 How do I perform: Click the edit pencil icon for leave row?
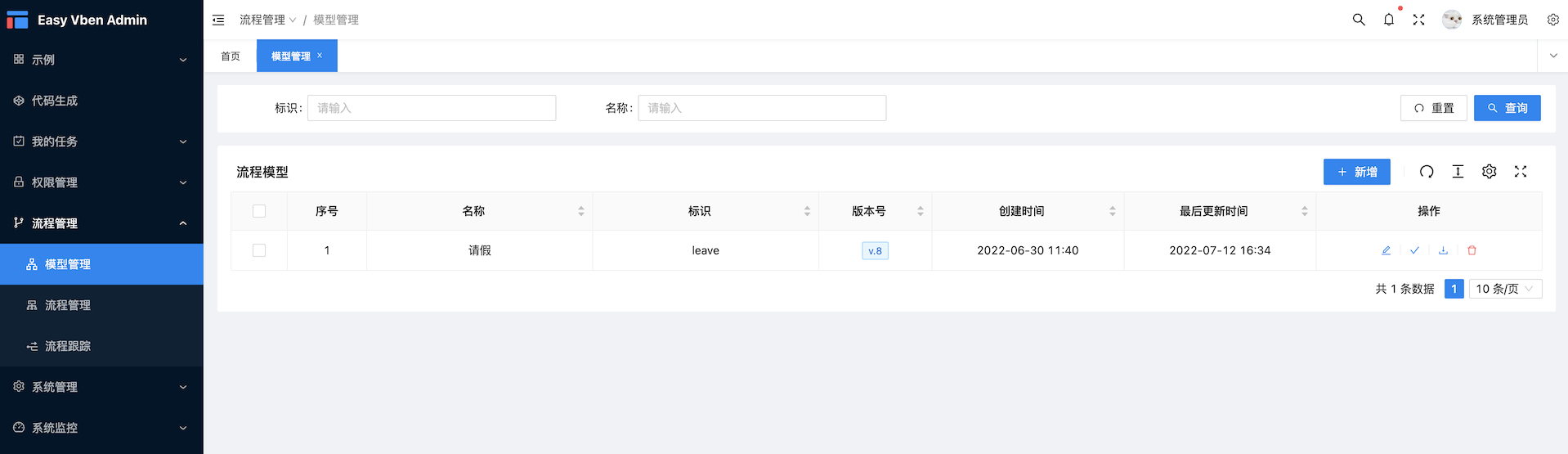(x=1386, y=250)
